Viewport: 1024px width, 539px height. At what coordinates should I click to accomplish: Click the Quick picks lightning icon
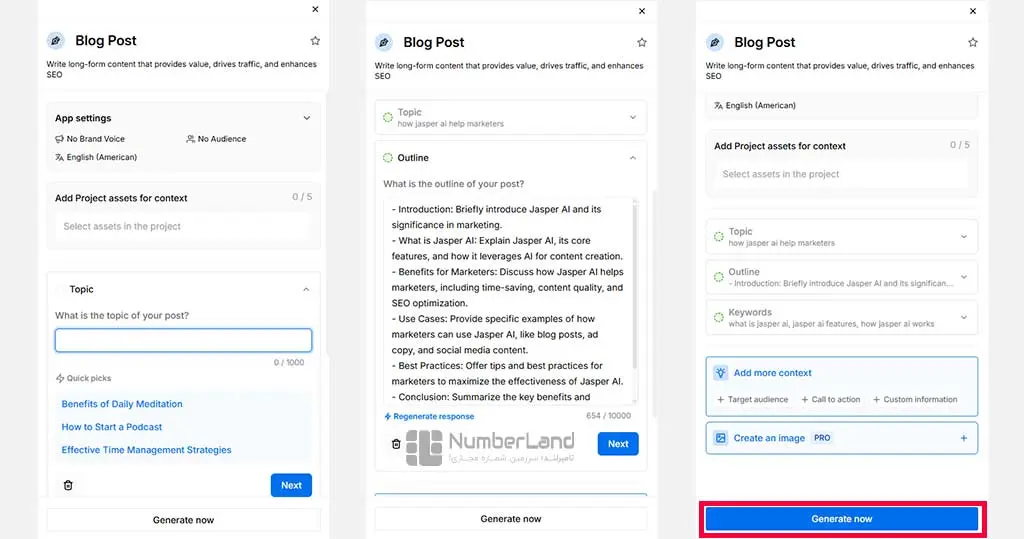[60, 378]
